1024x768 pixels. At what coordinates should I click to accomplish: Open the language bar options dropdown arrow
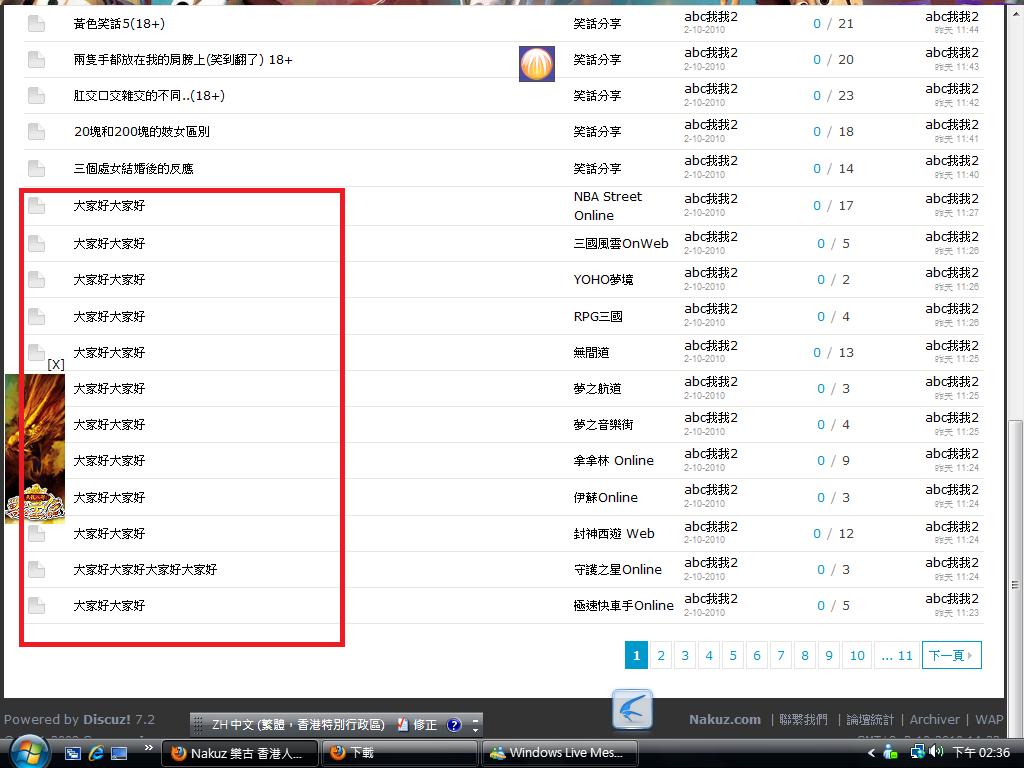point(476,725)
